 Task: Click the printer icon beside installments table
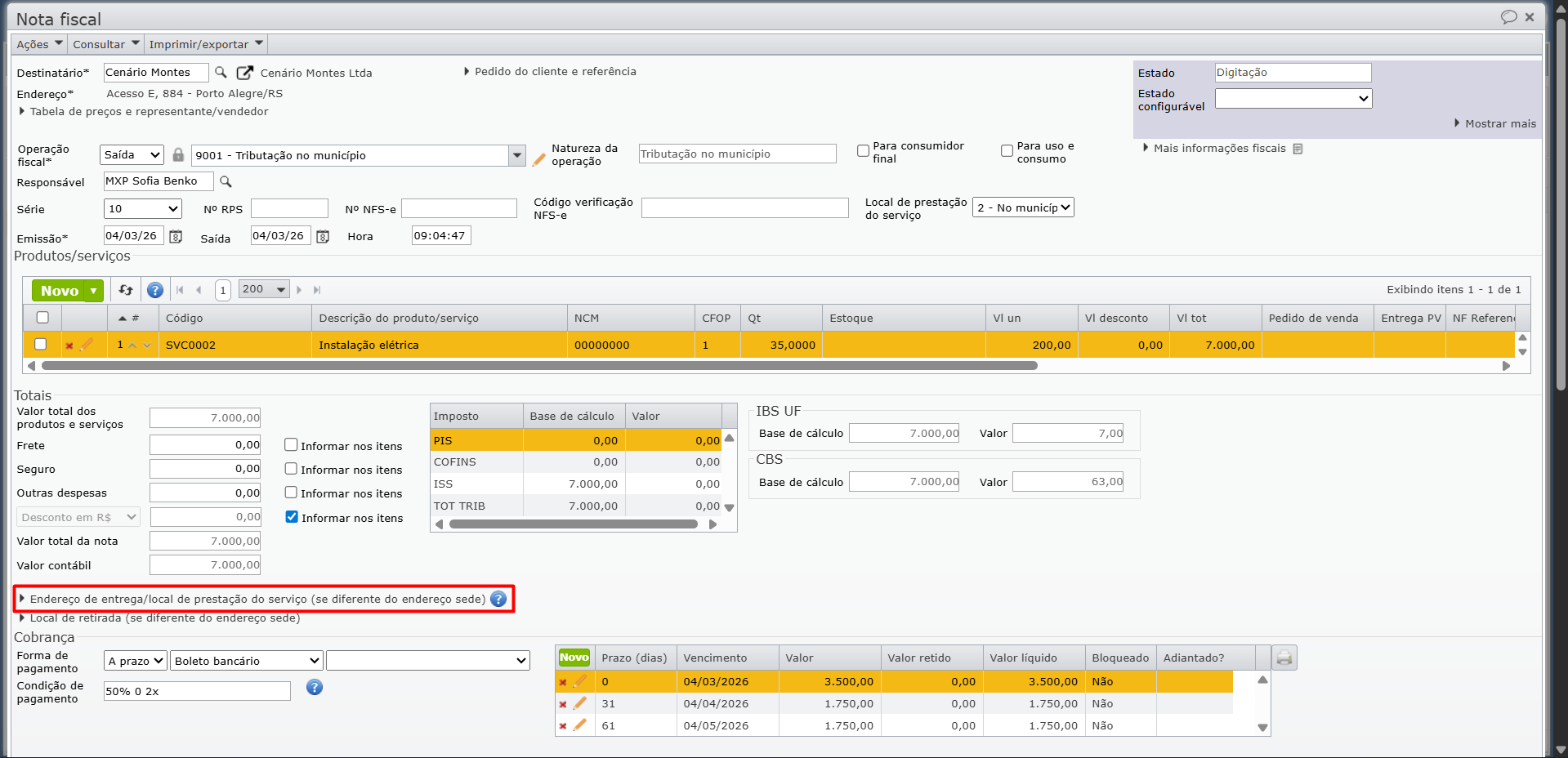click(x=1284, y=658)
